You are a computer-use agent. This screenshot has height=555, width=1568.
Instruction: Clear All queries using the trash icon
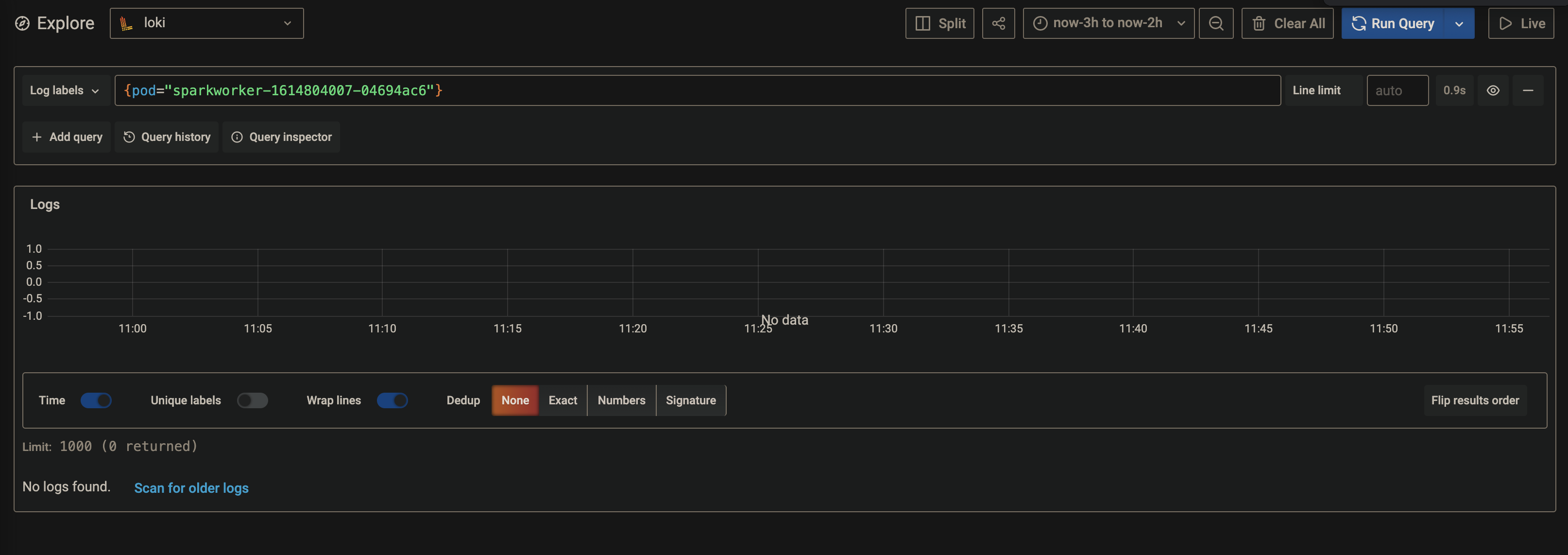[1259, 23]
